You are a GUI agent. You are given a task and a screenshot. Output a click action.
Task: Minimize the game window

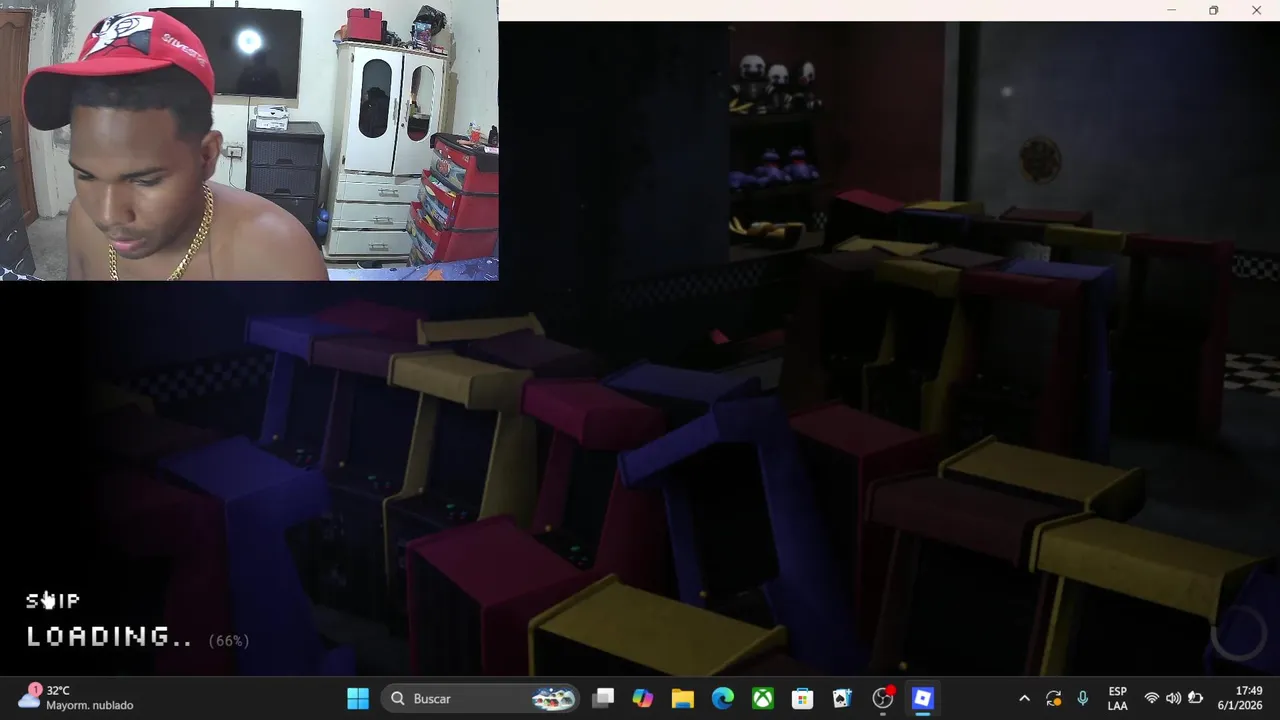coord(1171,10)
